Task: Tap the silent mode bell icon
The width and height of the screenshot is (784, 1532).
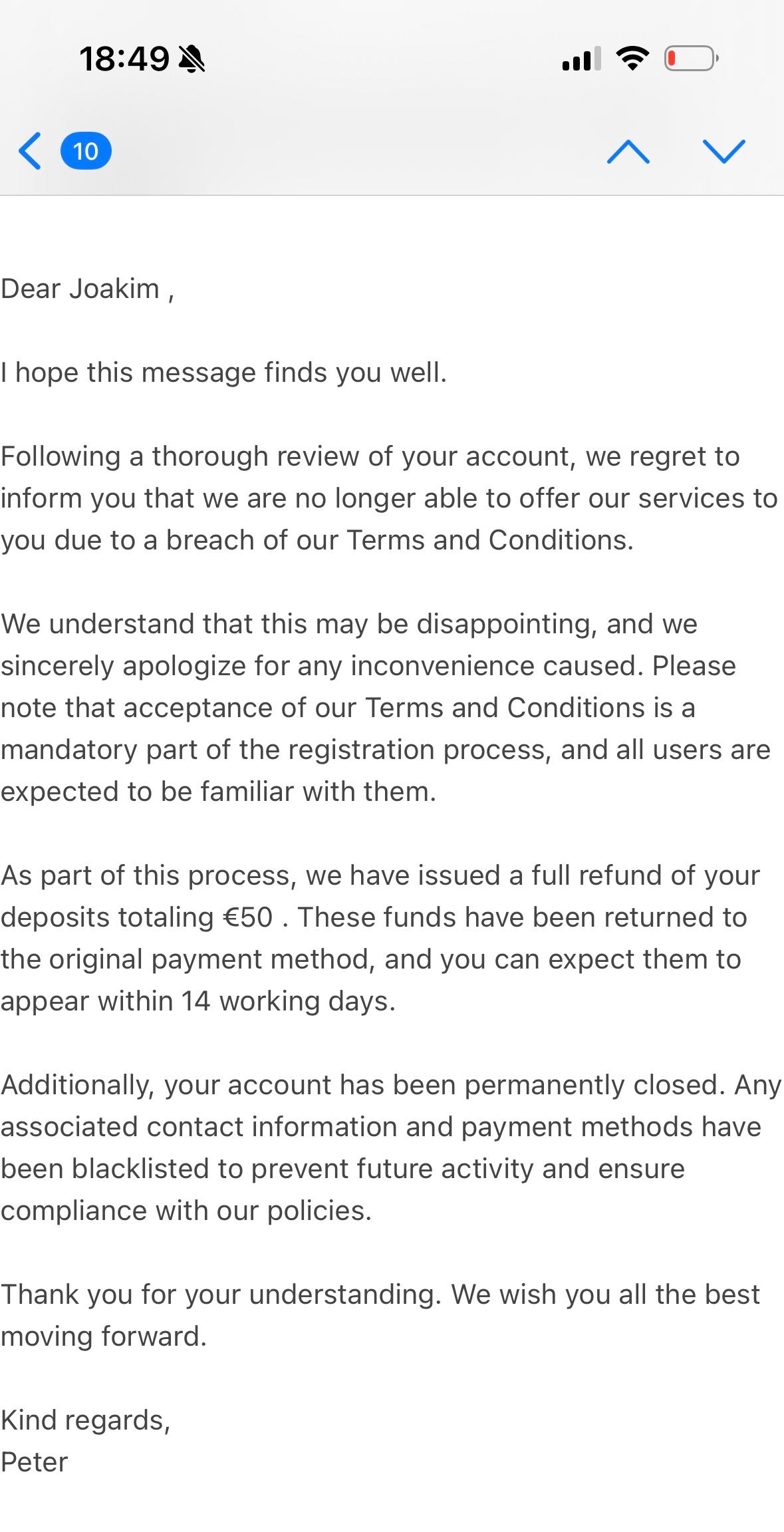Action: 192,59
